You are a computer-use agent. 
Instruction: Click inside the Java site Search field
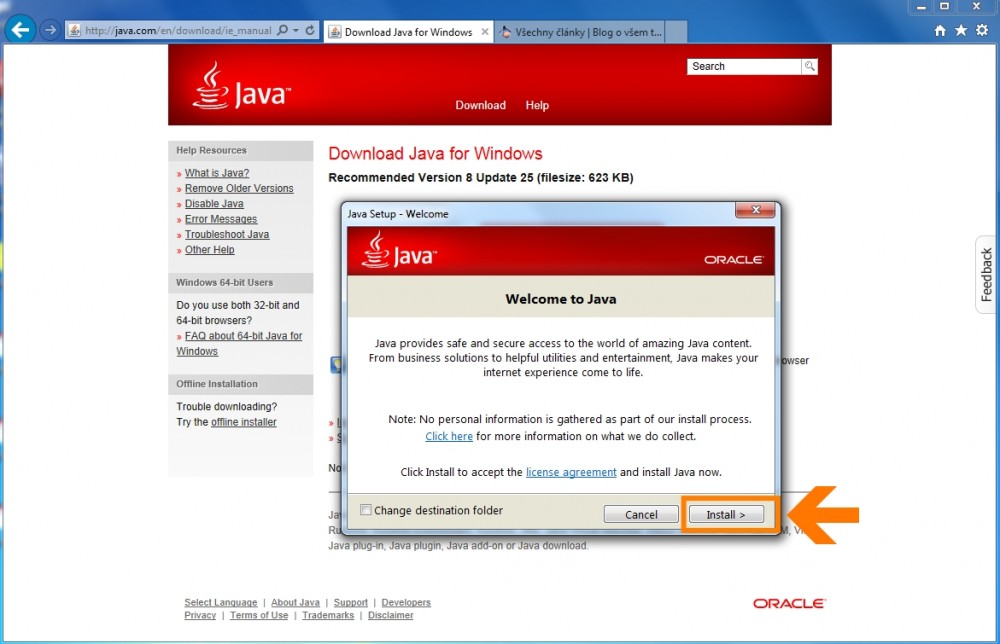point(744,66)
